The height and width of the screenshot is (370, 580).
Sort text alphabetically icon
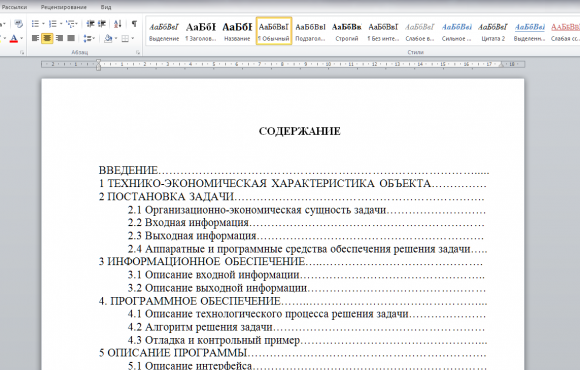pos(118,24)
